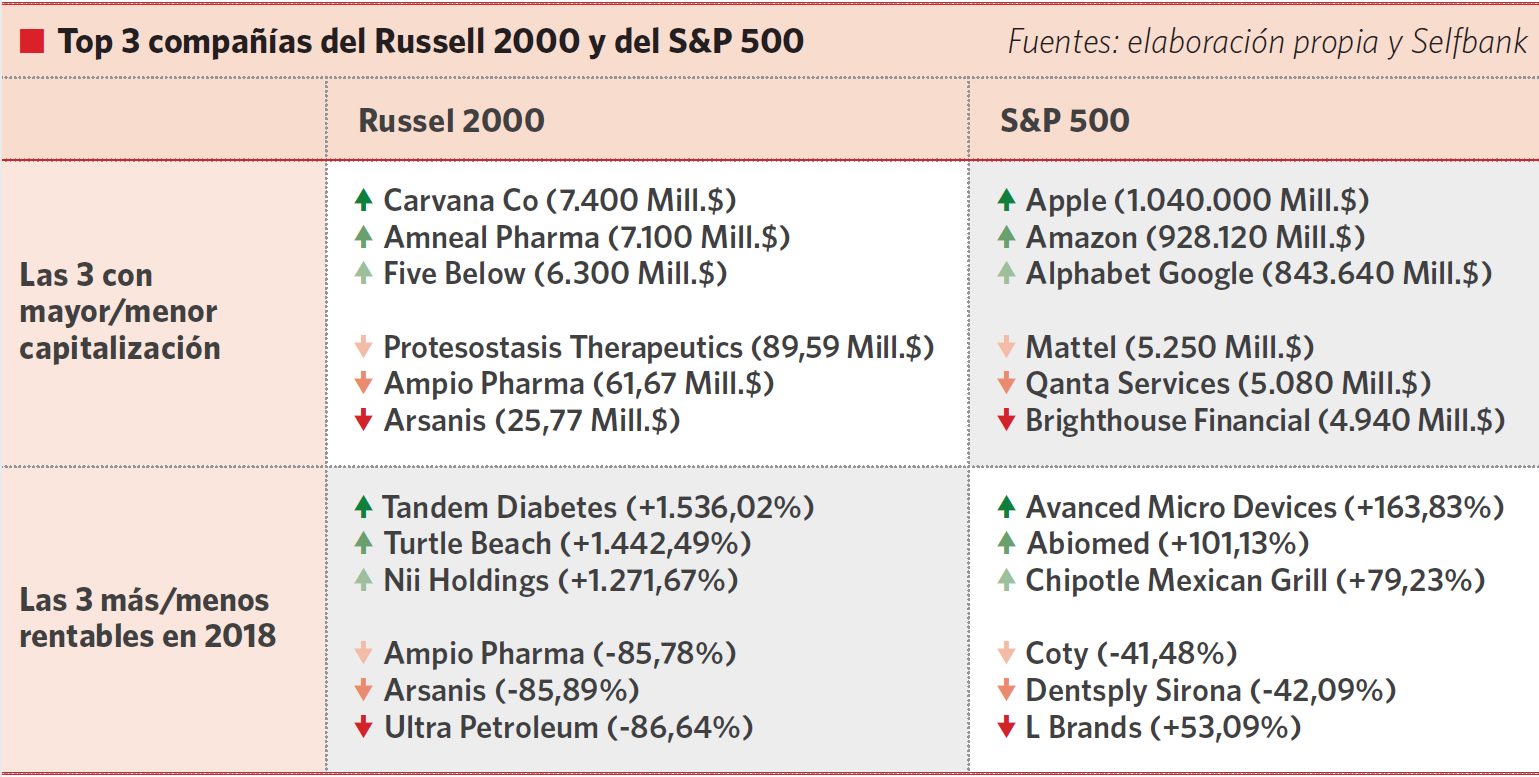Click the down arrow beside Coty
The width and height of the screenshot is (1539, 777).
tap(1006, 654)
